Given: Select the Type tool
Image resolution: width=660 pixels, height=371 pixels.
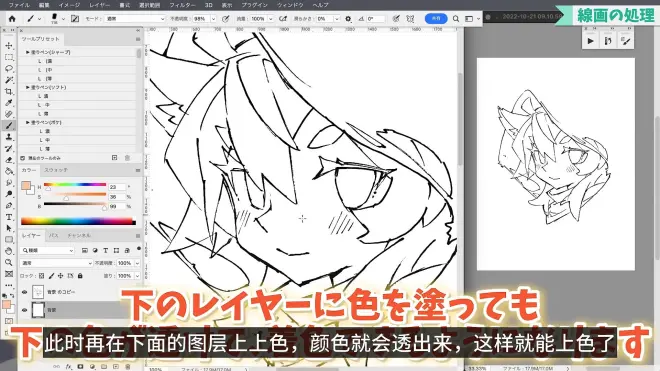Looking at the screenshot, I should pyautogui.click(x=9, y=217).
